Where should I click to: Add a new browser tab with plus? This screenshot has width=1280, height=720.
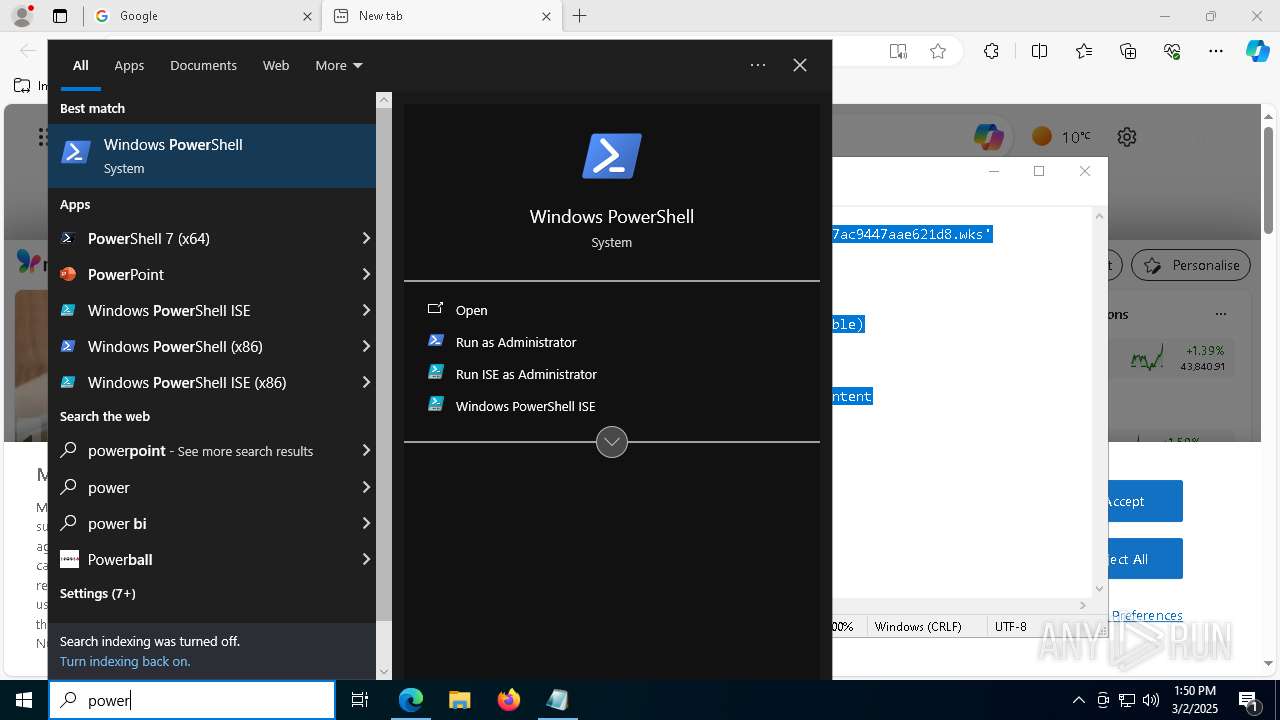click(x=580, y=16)
